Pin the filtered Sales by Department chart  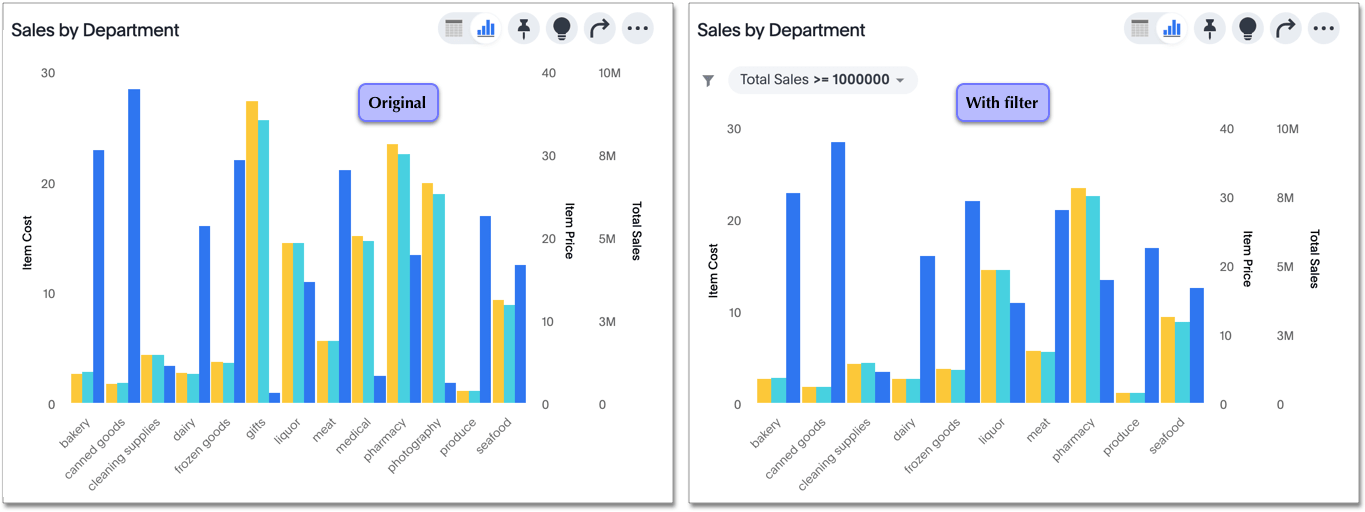coord(1210,29)
